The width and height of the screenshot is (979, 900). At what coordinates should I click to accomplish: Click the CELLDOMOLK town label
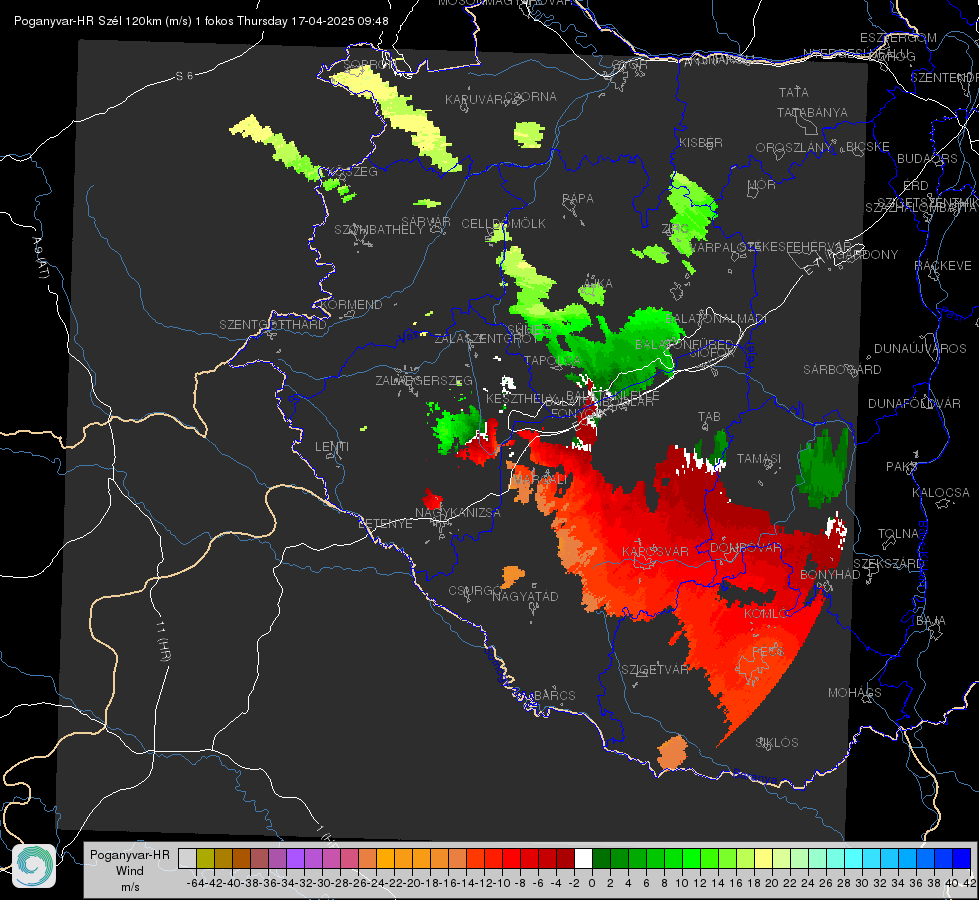tap(503, 224)
